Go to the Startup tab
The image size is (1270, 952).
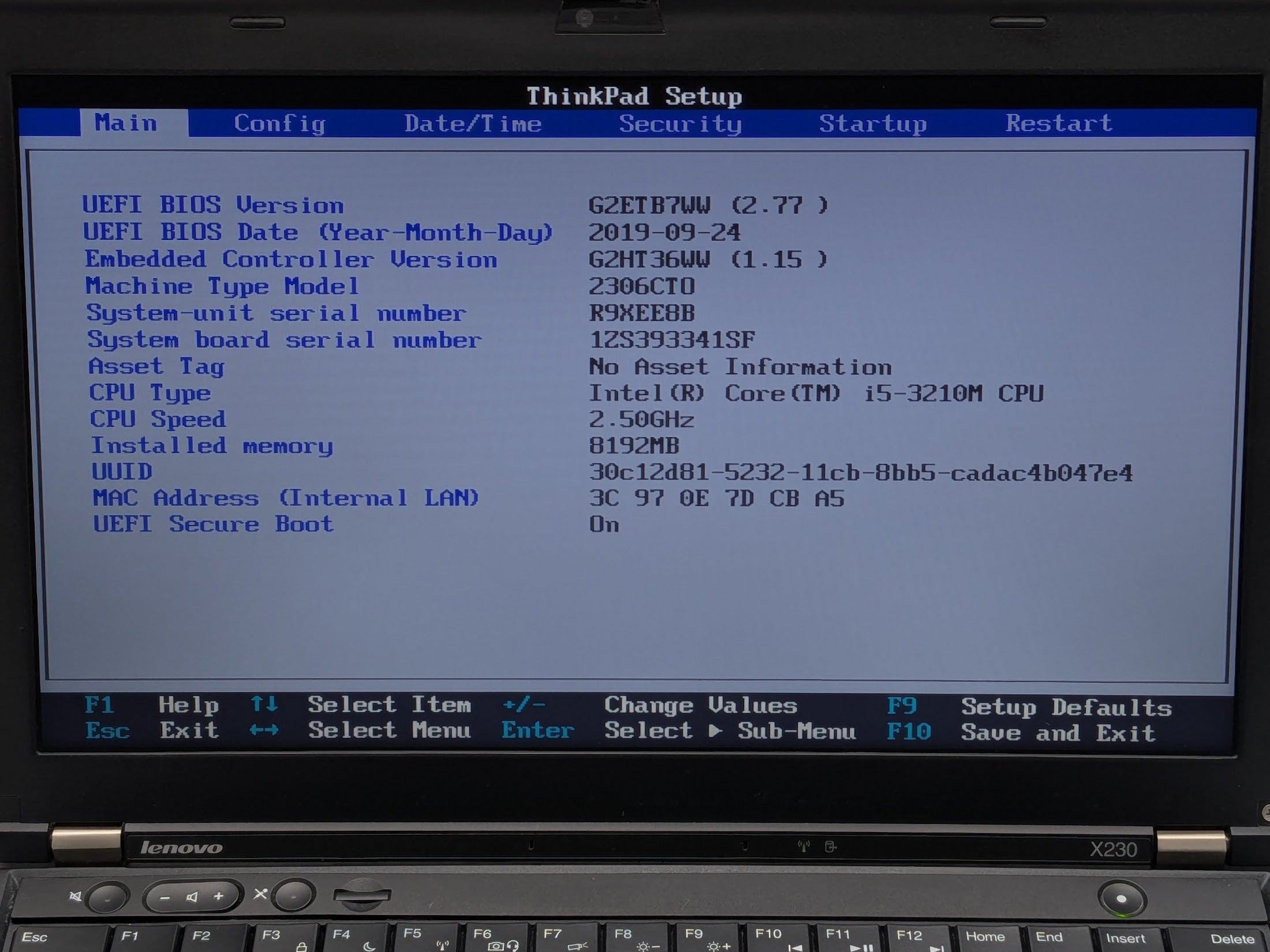[x=873, y=123]
